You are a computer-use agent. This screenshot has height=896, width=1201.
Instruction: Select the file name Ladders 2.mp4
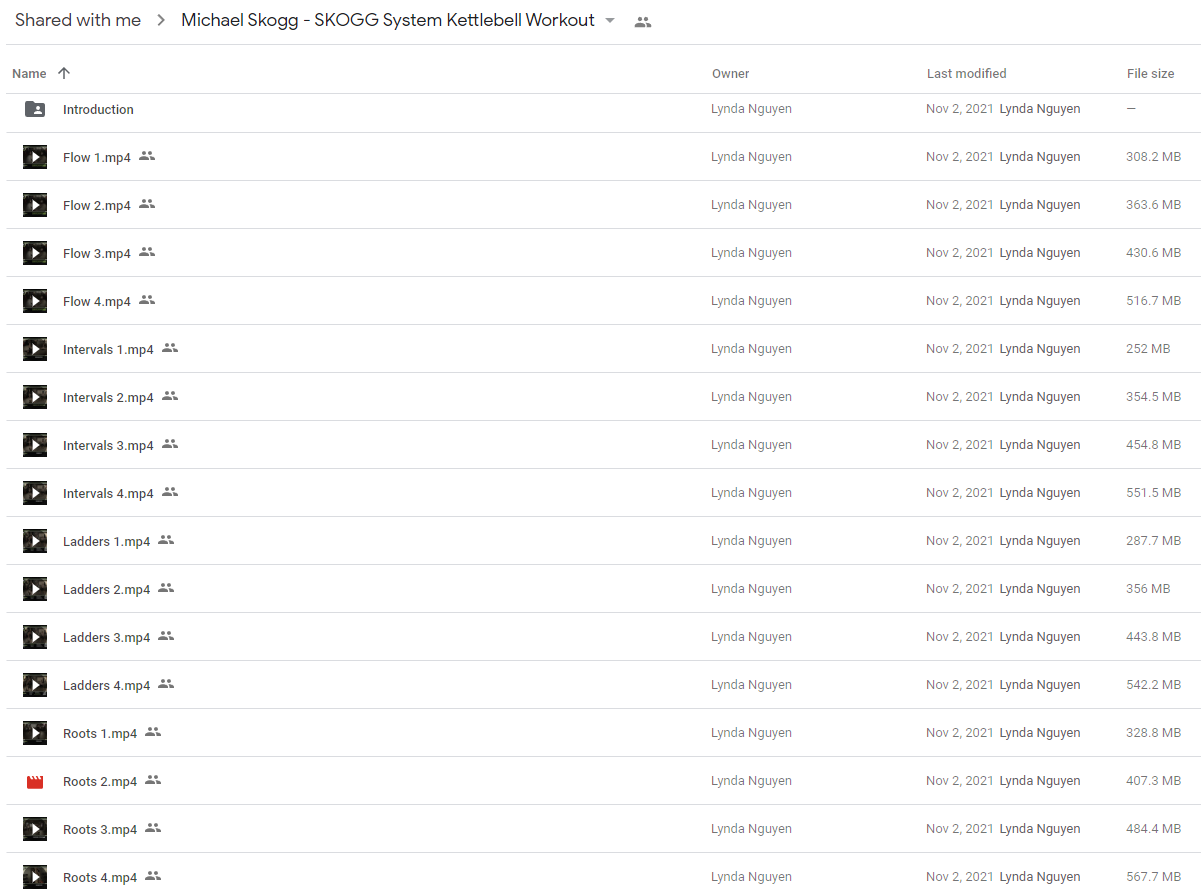106,590
